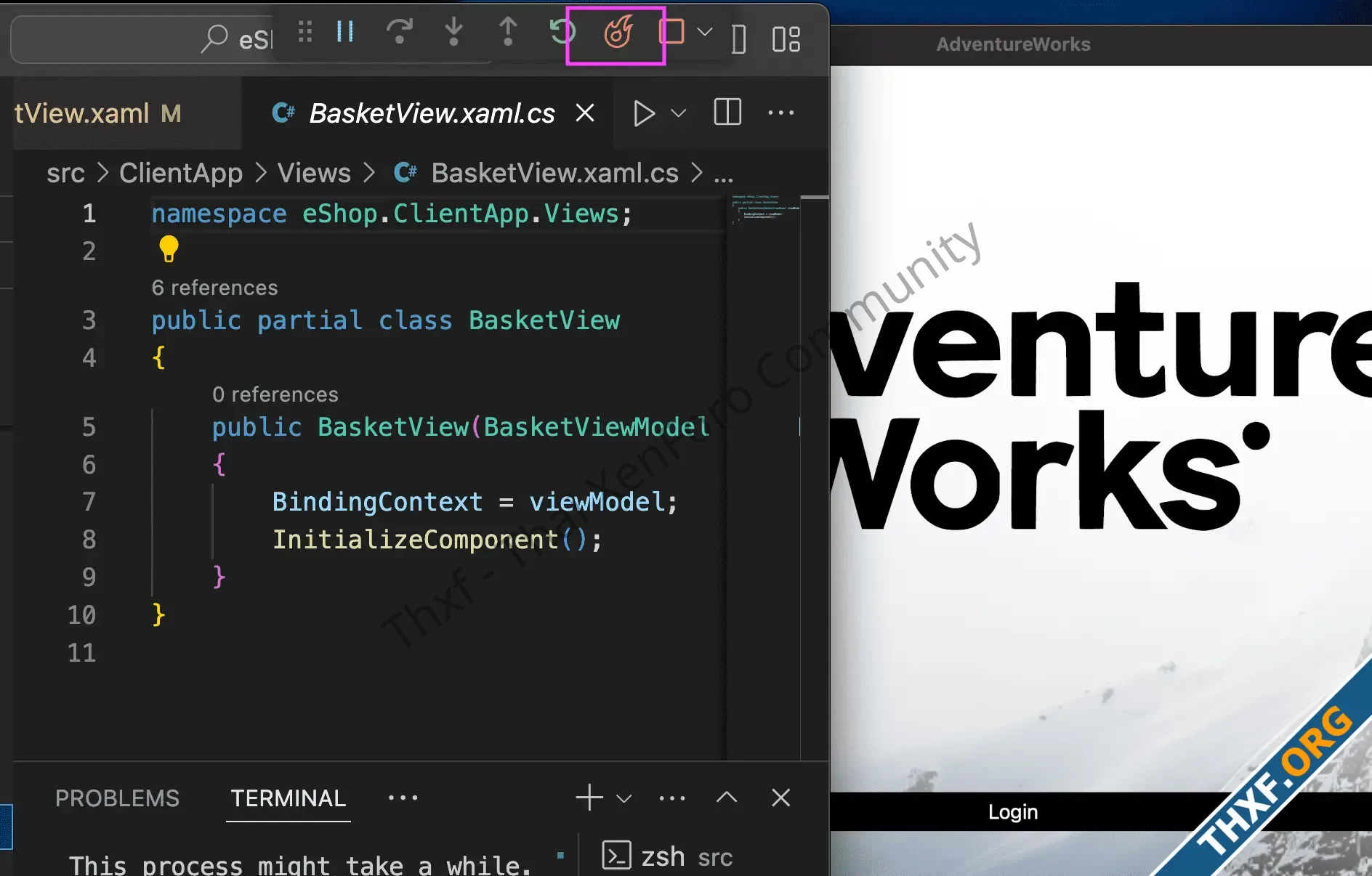Click the Login button in AdventureWorks
The height and width of the screenshot is (876, 1372).
pyautogui.click(x=1013, y=812)
